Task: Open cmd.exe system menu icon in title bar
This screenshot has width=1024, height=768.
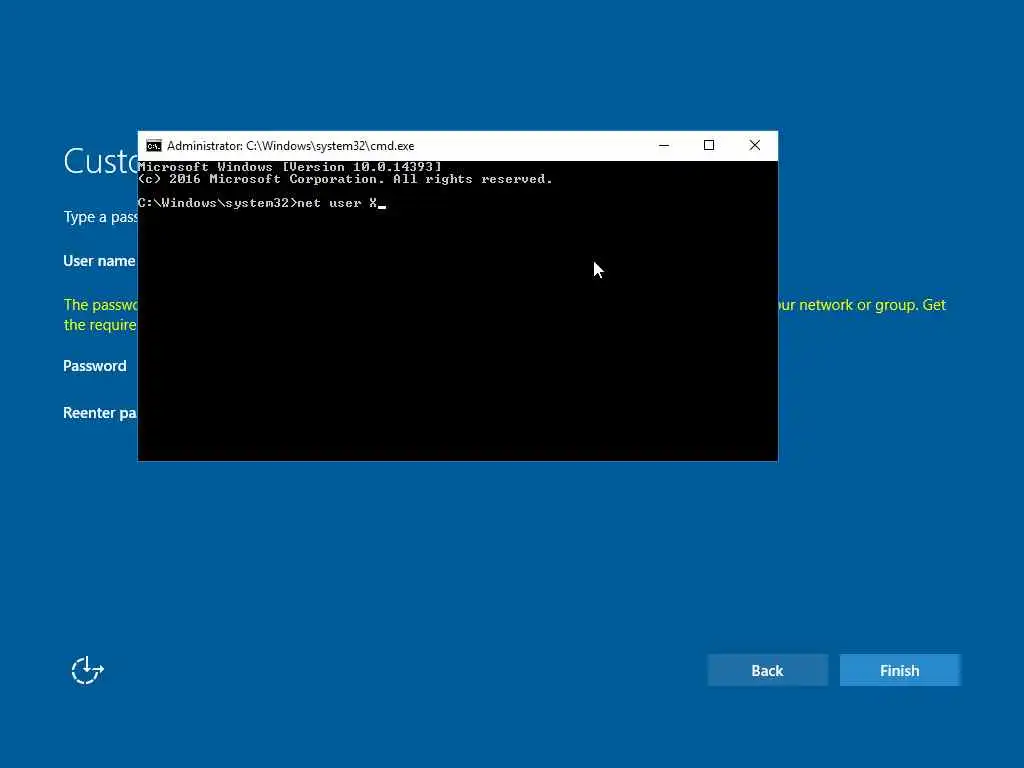Action: (153, 146)
